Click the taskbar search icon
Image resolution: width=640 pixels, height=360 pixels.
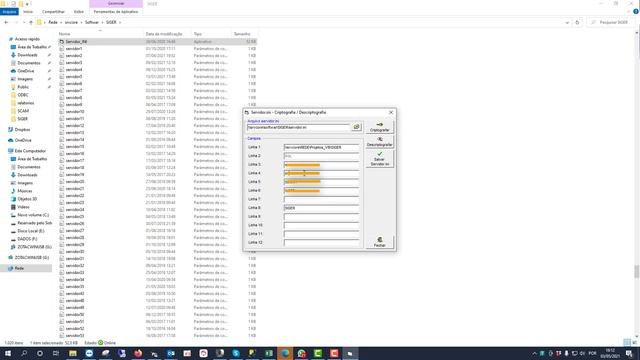[x=24, y=353]
